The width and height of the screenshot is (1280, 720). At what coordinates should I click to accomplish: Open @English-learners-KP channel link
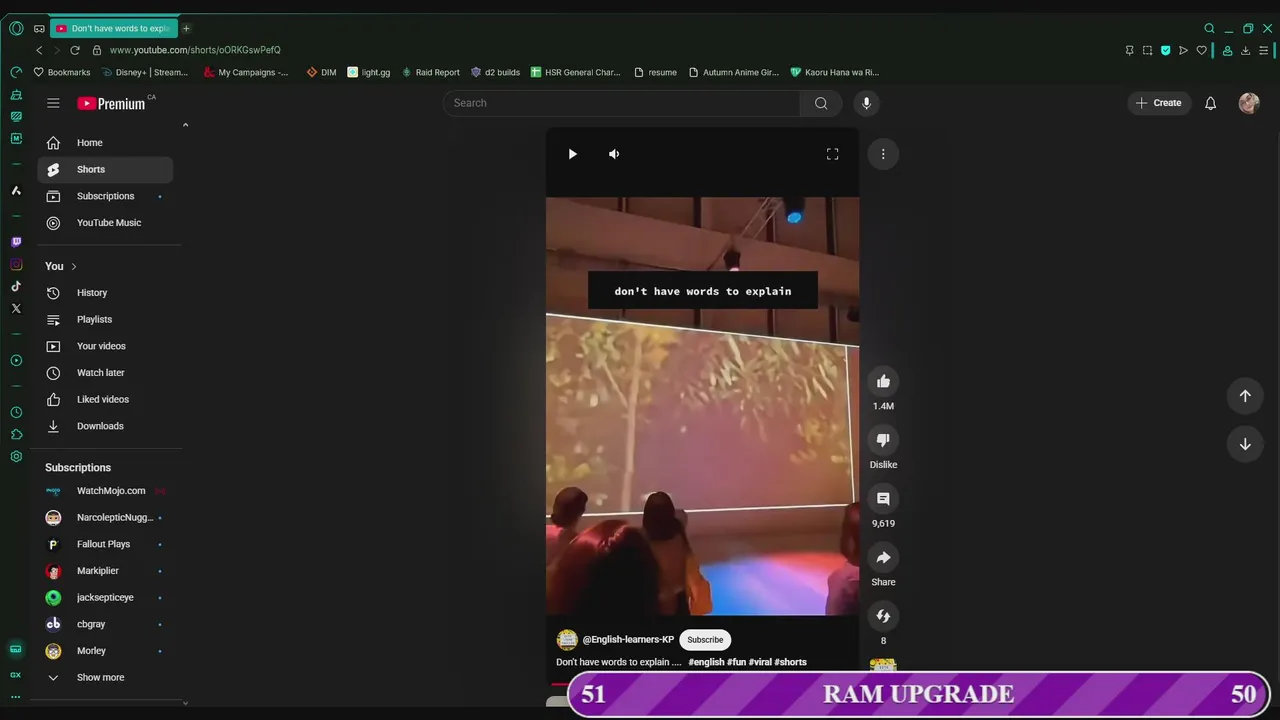tap(628, 640)
